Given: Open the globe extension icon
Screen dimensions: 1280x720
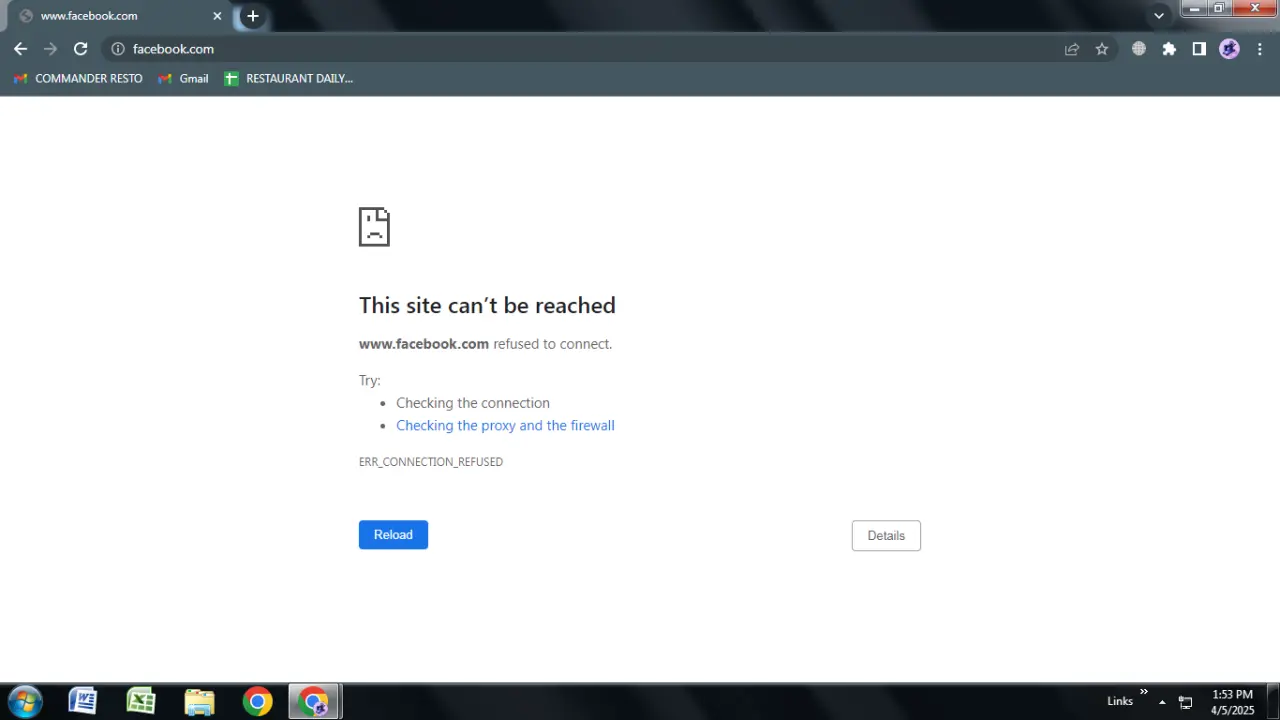Looking at the screenshot, I should click(x=1138, y=49).
